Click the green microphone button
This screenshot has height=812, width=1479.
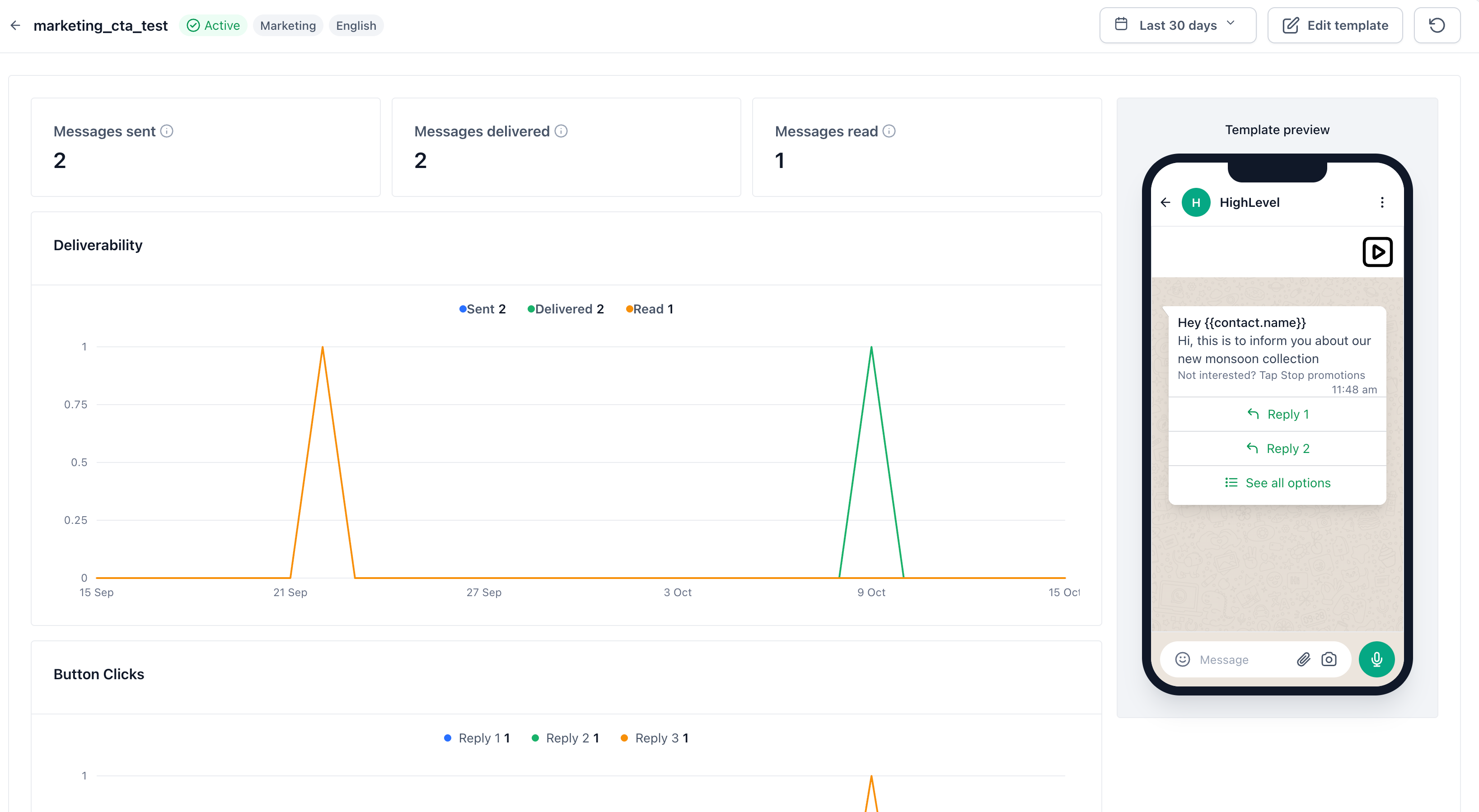click(x=1376, y=659)
